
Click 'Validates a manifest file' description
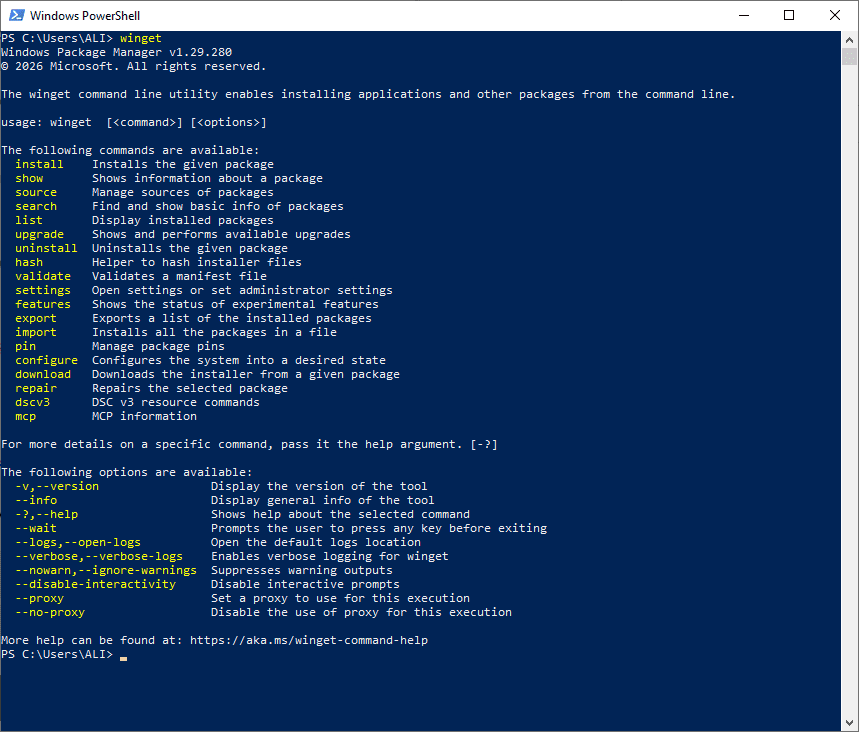[179, 276]
